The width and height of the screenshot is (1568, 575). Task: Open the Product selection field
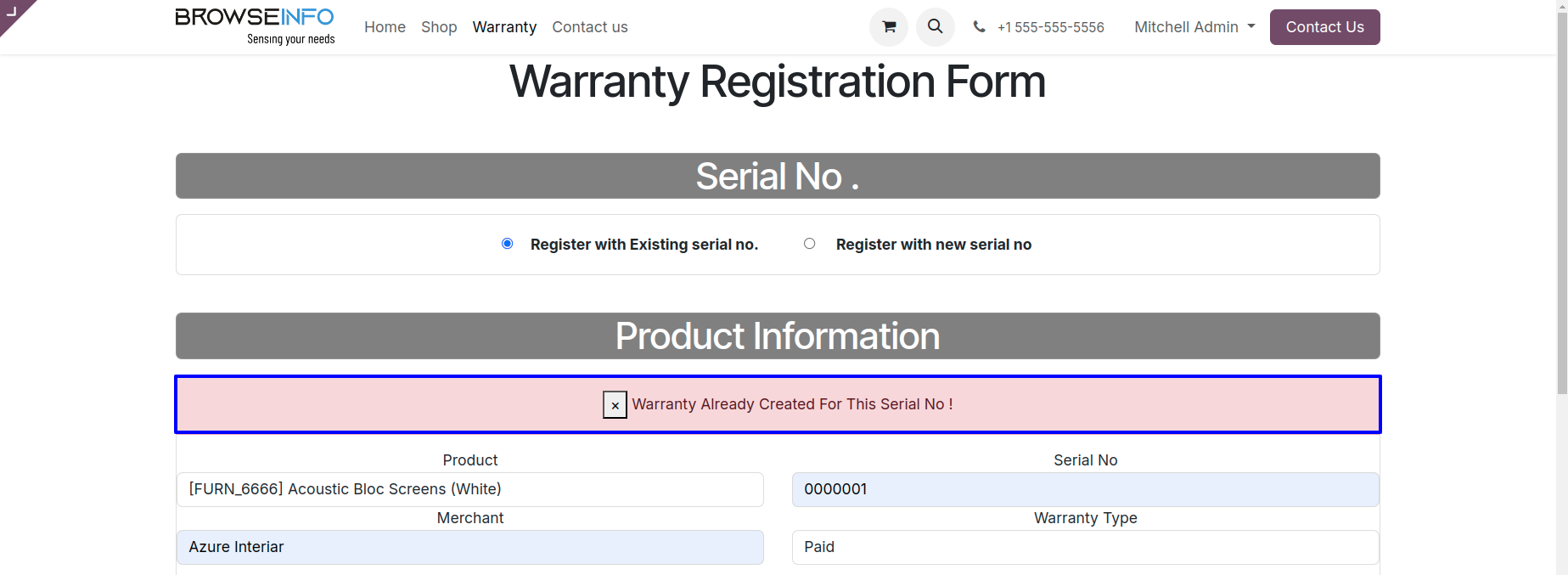pyautogui.click(x=469, y=489)
